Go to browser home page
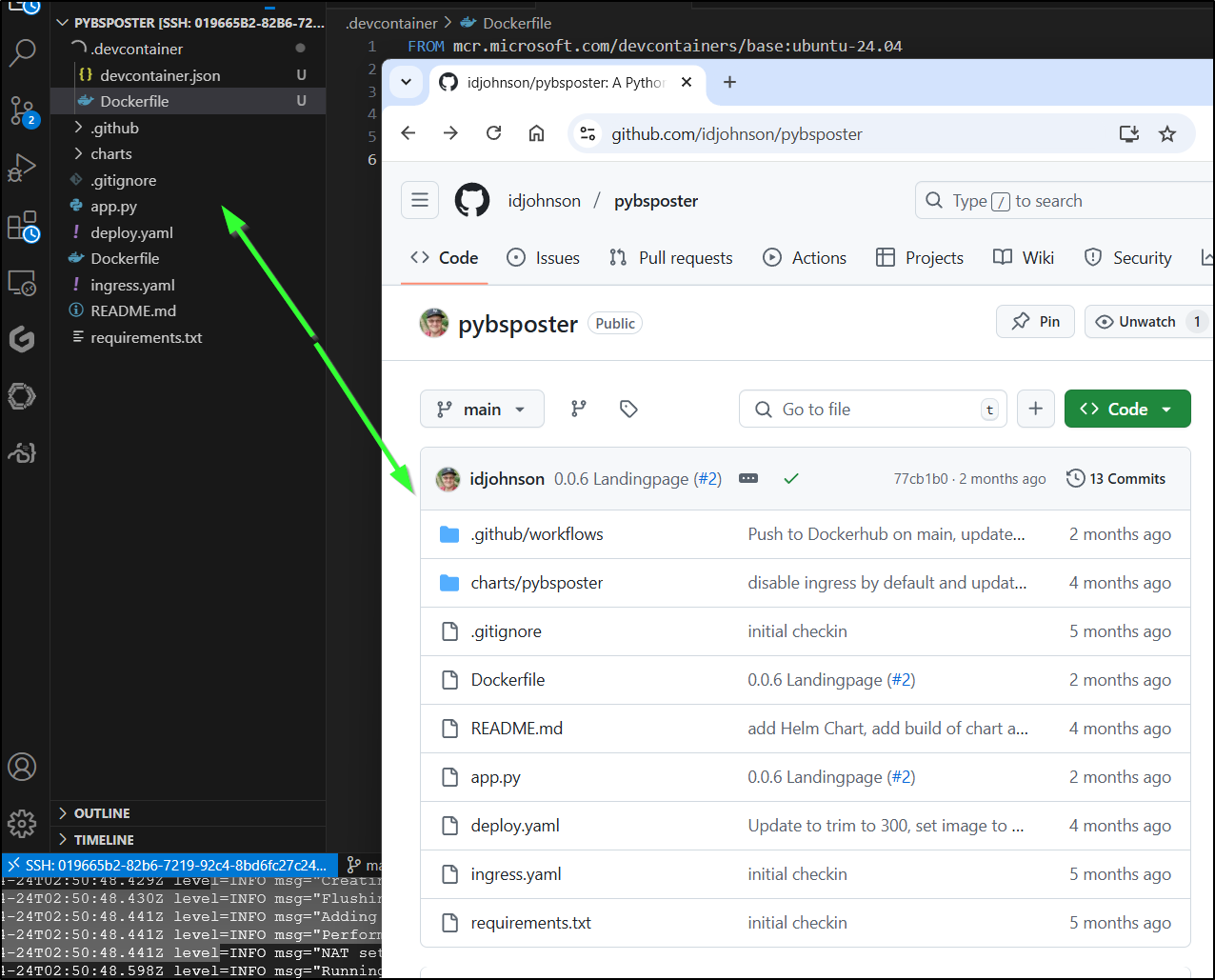Viewport: 1215px width, 980px height. pos(537,133)
